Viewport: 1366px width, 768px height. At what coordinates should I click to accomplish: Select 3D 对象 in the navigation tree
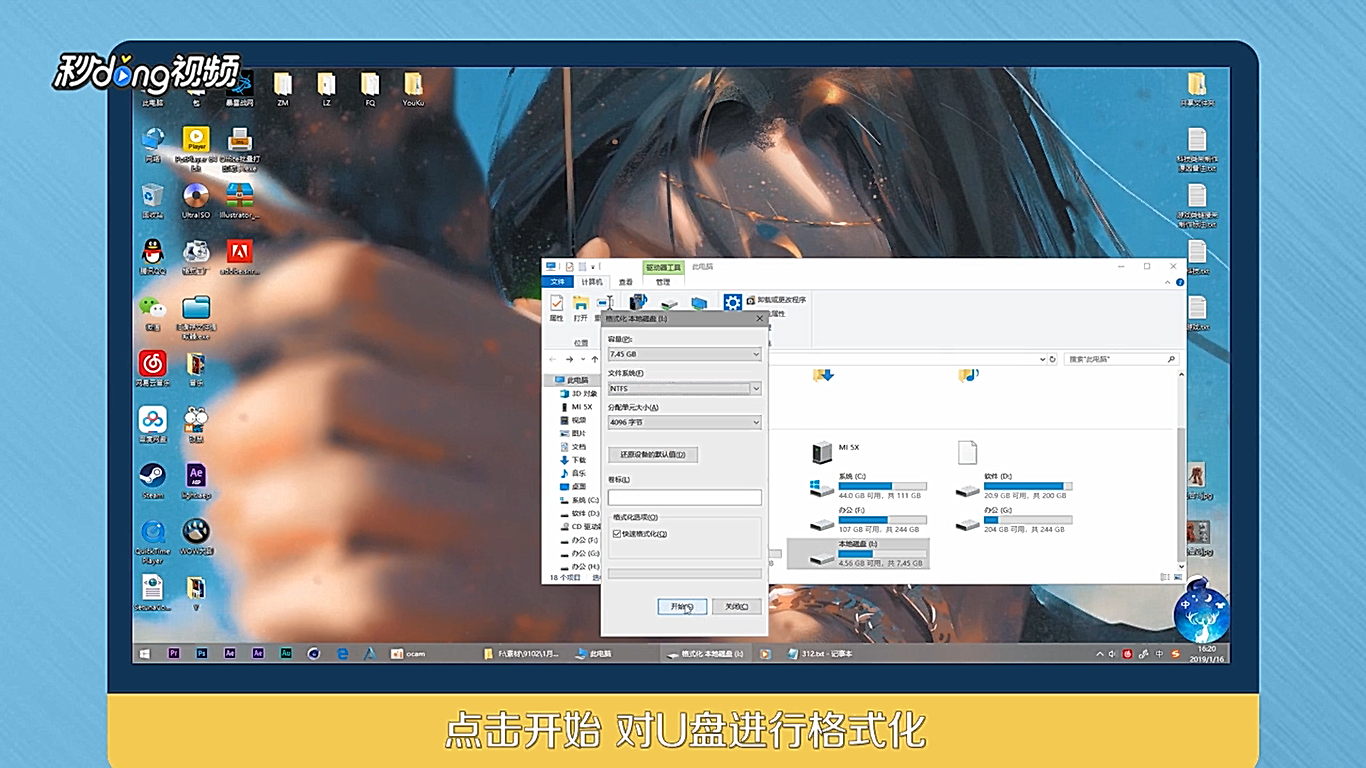tap(578, 394)
